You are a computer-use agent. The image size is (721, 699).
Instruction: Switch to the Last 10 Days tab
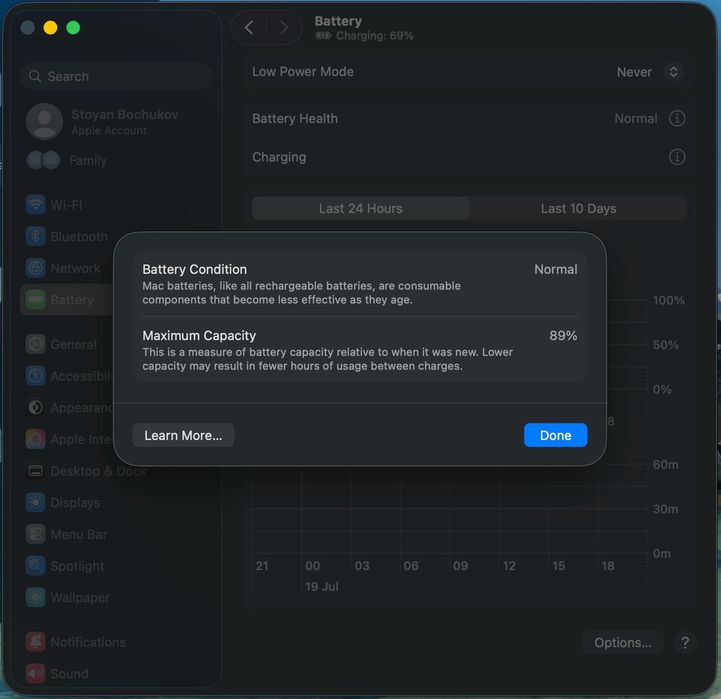point(578,209)
